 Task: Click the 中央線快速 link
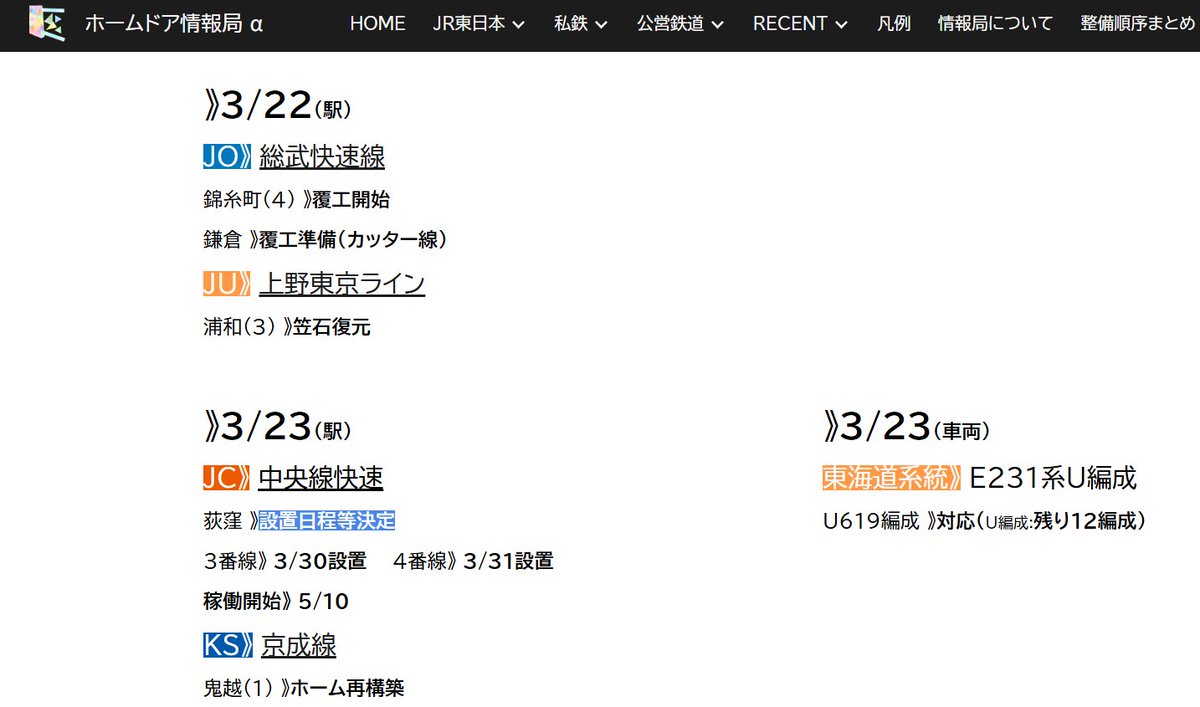pyautogui.click(x=318, y=479)
